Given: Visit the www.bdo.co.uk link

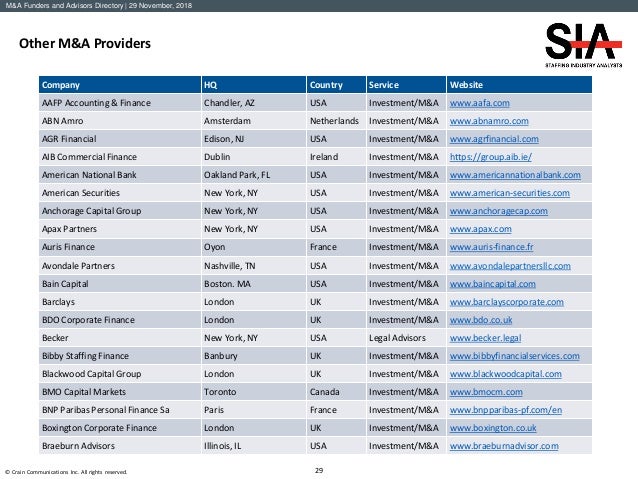Looking at the screenshot, I should (x=481, y=320).
